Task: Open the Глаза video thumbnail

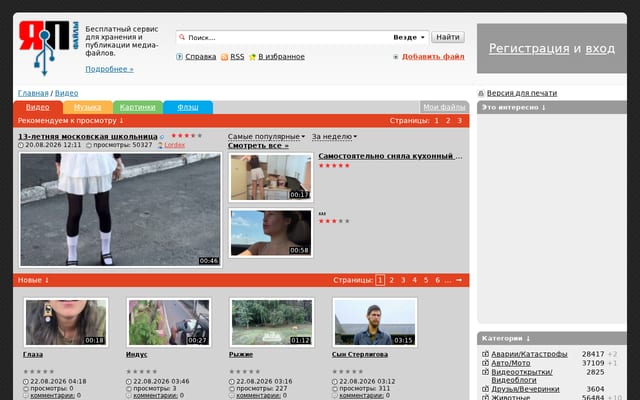Action: 66,322
